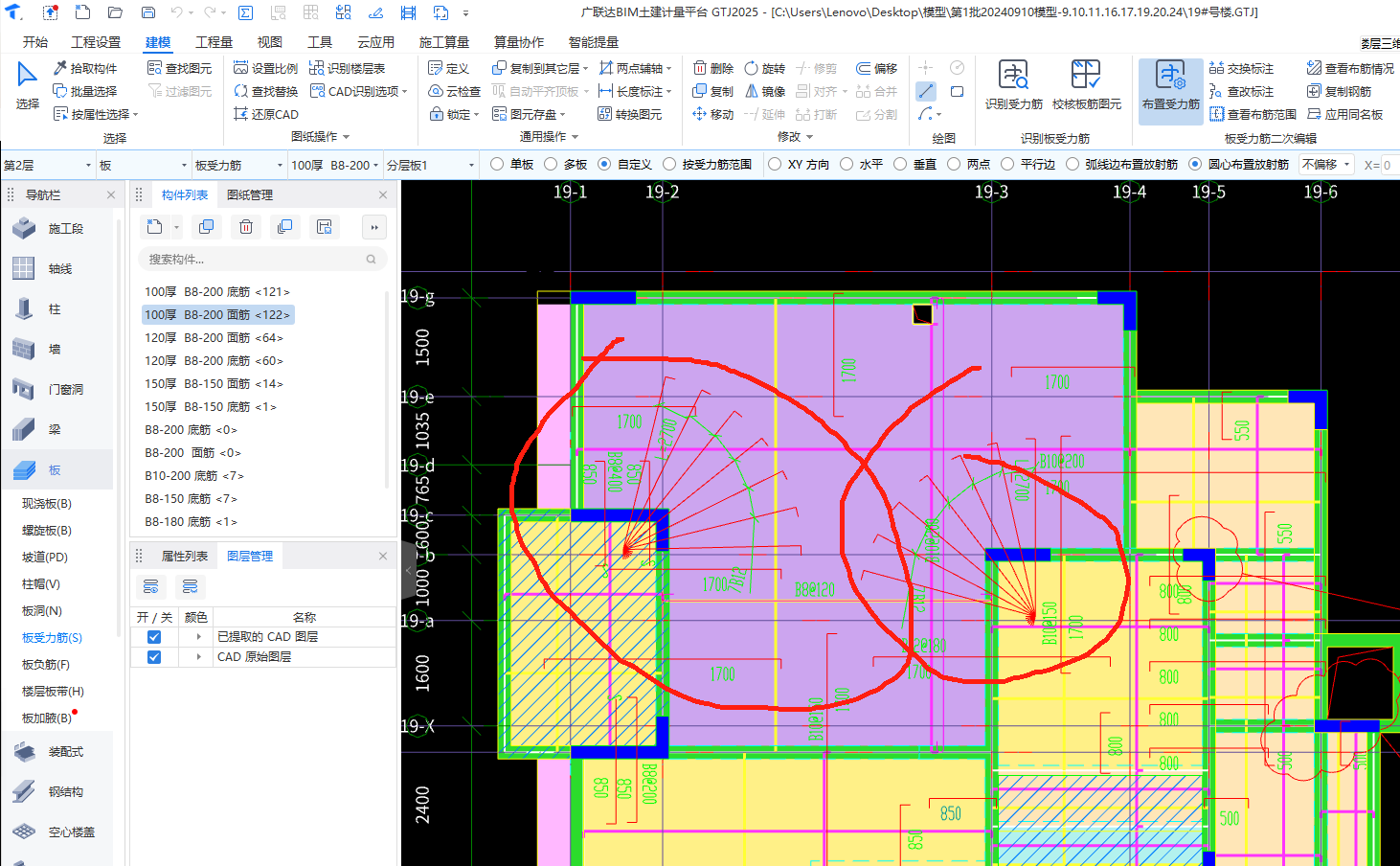Viewport: 1400px width, 866px height.
Task: Click 移动 move tool
Action: click(712, 114)
